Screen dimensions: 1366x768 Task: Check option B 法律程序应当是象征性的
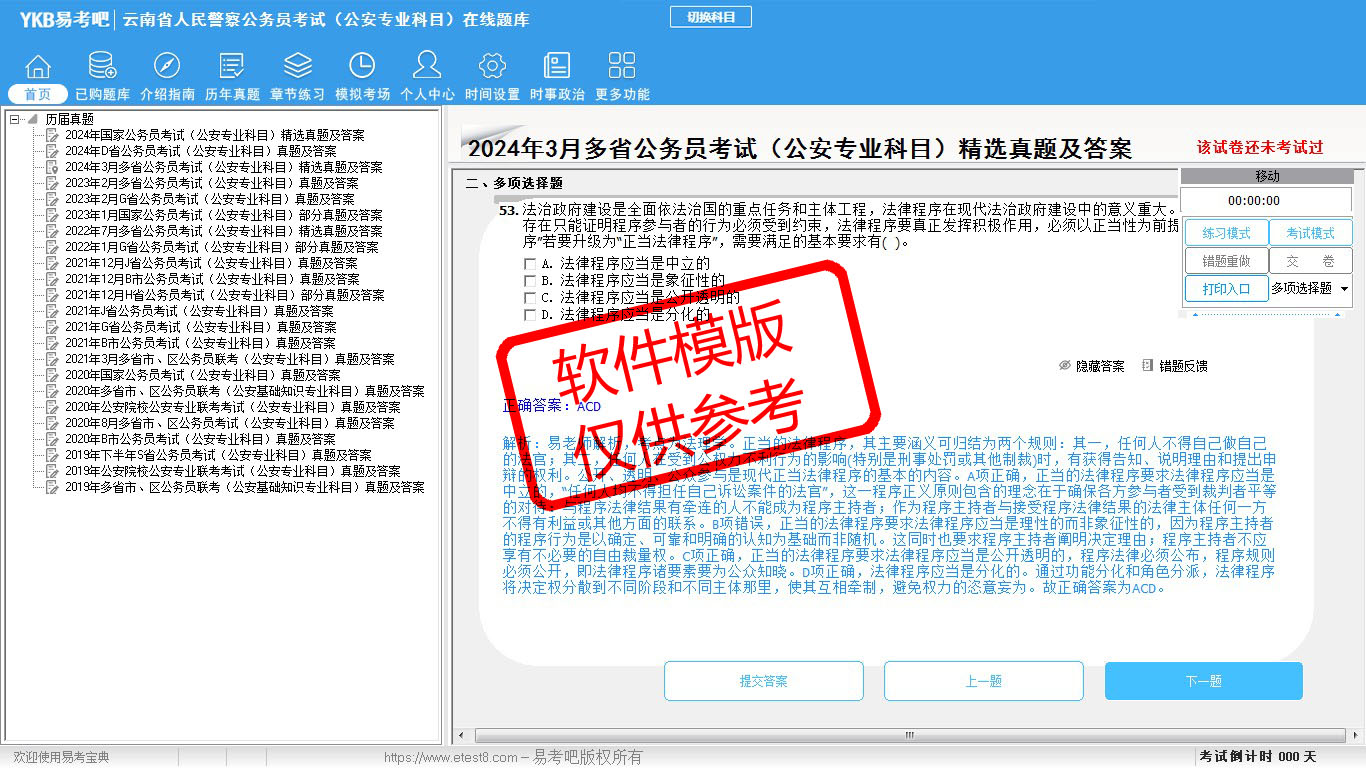pos(530,281)
